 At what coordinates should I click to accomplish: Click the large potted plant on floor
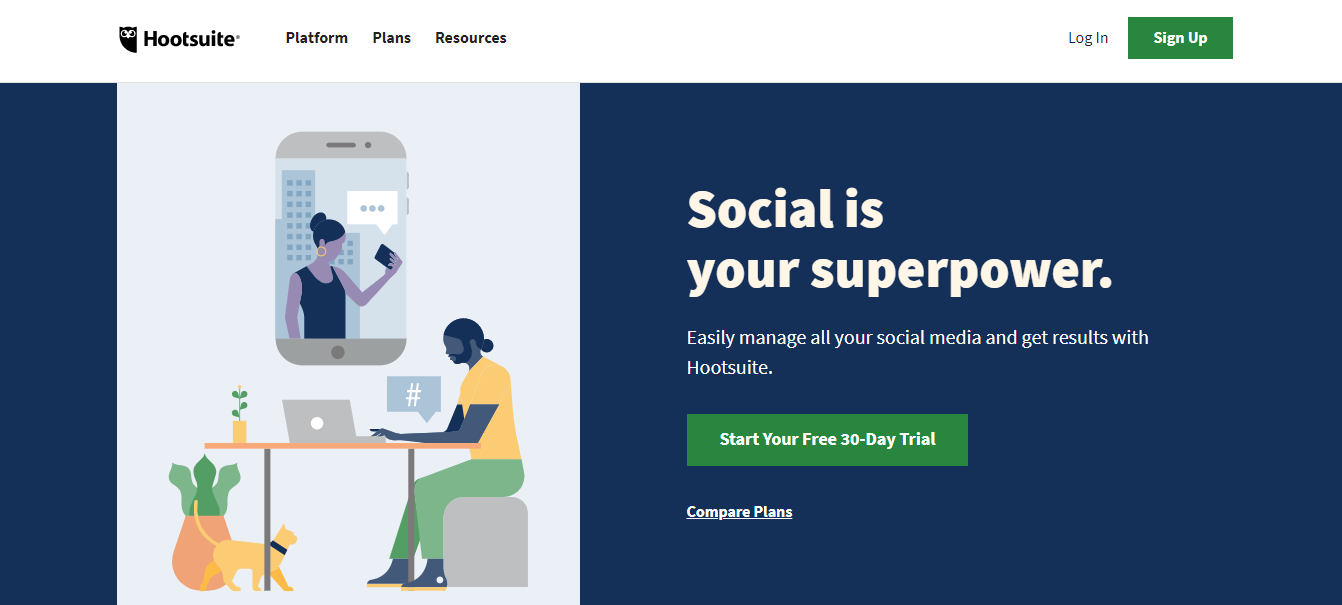click(x=203, y=530)
